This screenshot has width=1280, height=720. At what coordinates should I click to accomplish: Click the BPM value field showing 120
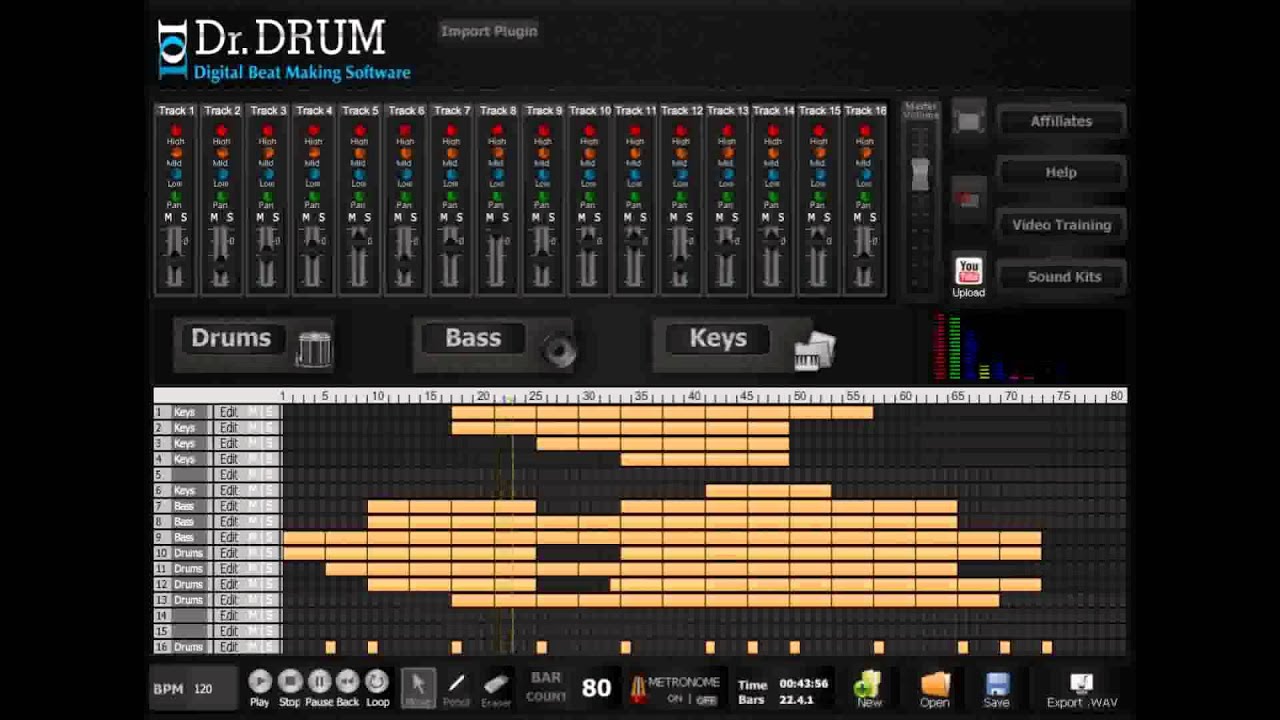[203, 689]
